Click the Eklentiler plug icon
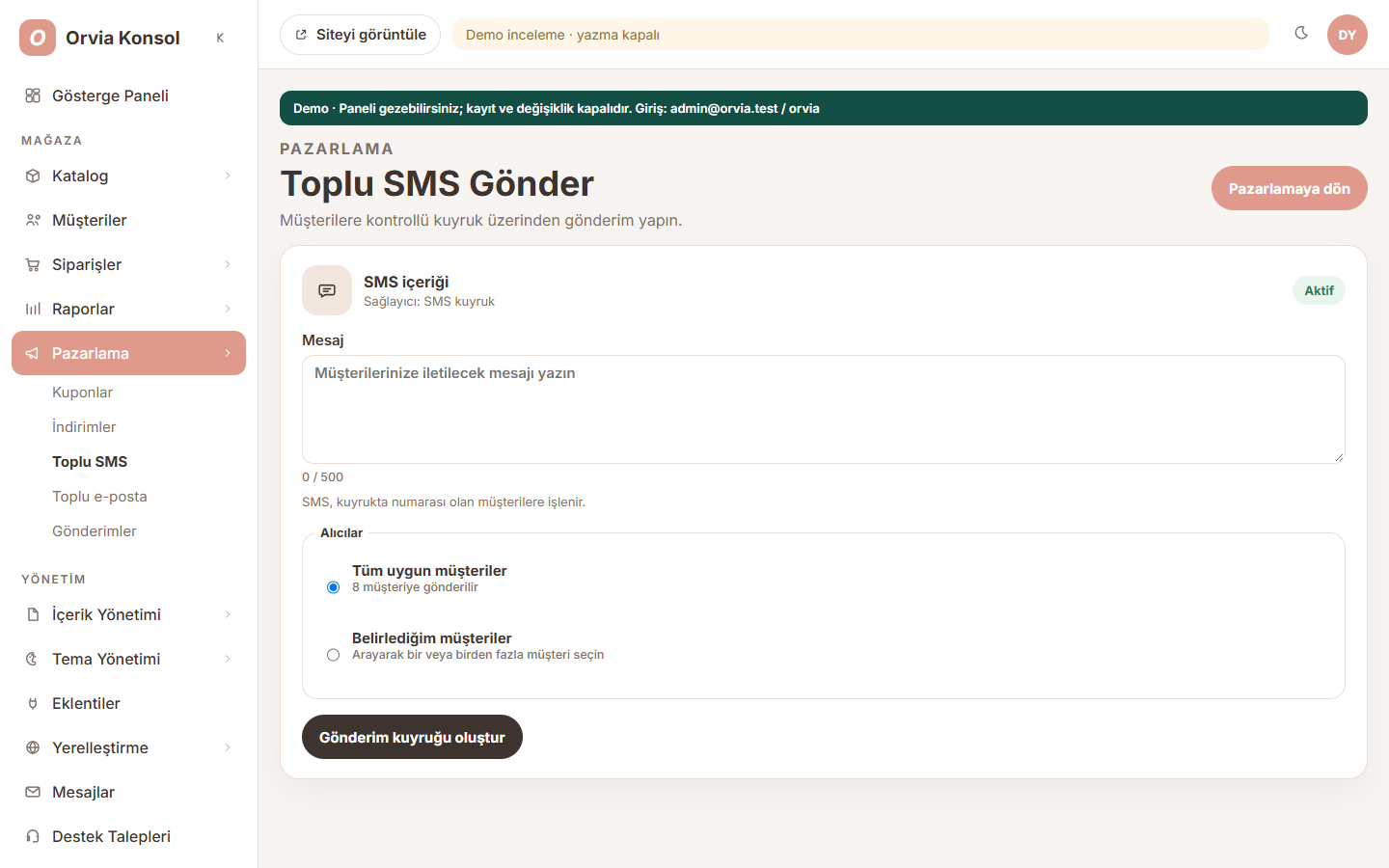The image size is (1389, 868). (33, 703)
